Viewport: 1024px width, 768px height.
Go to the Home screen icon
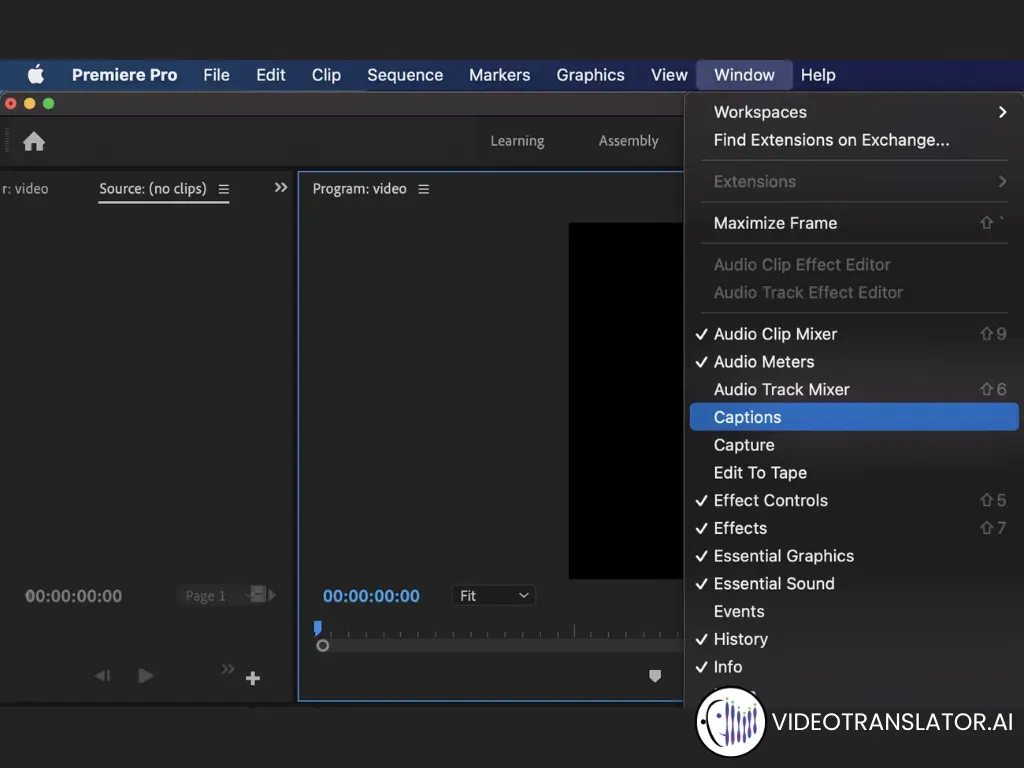coord(34,141)
